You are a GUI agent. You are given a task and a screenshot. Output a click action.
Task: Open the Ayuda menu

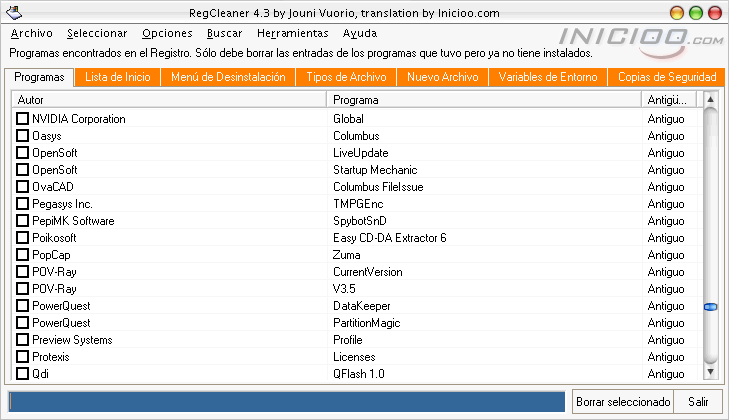[x=360, y=33]
